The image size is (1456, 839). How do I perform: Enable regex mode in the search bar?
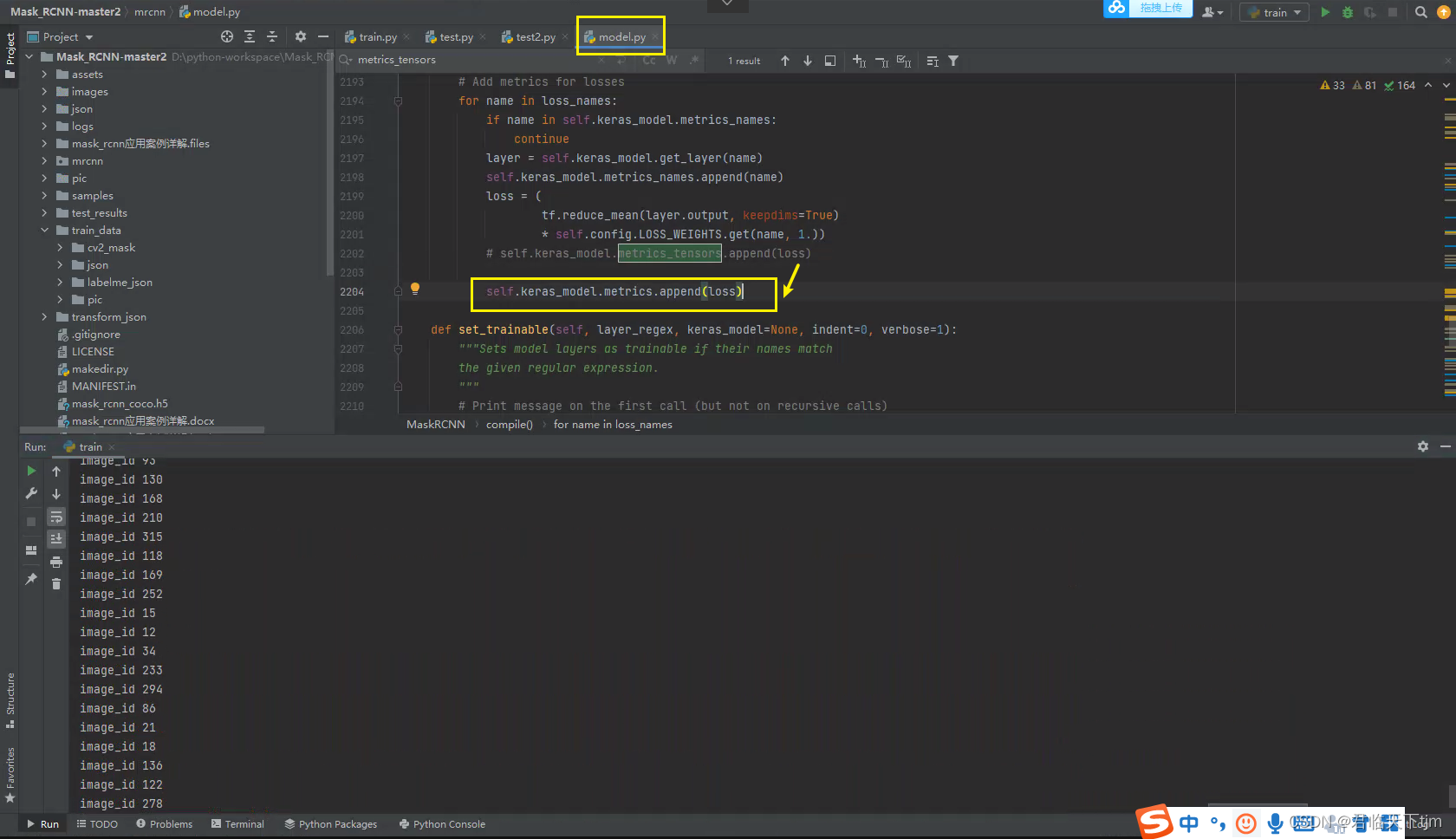pyautogui.click(x=693, y=60)
